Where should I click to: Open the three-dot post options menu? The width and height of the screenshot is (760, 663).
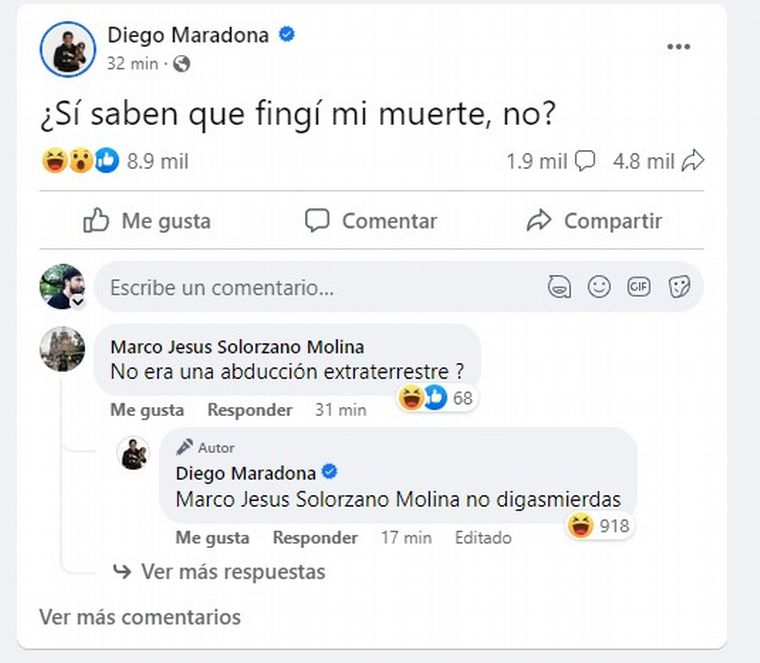tap(679, 47)
